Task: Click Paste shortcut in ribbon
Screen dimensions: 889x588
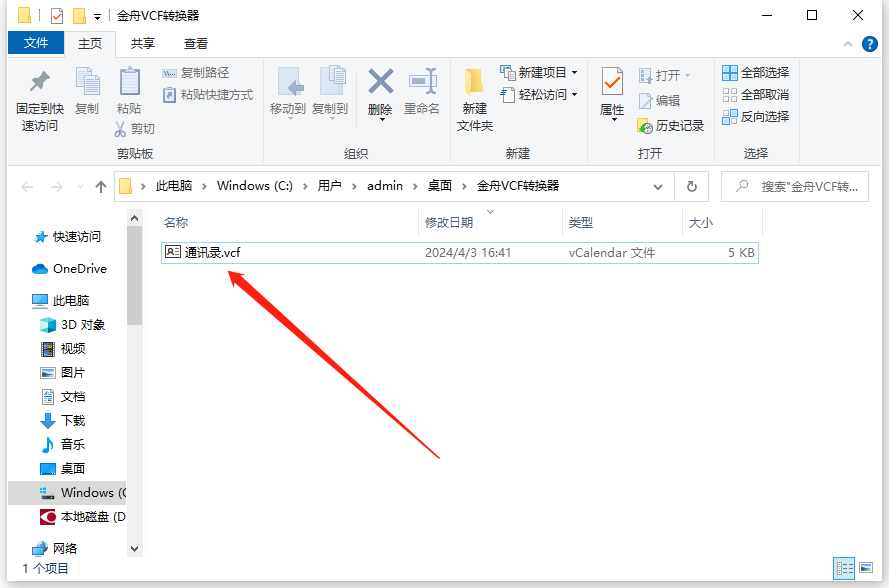Action: [x=208, y=95]
